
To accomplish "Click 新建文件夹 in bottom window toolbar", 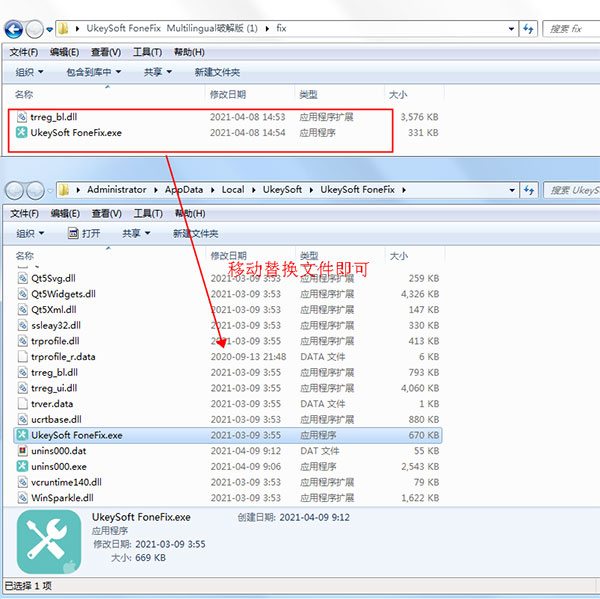I will click(196, 233).
